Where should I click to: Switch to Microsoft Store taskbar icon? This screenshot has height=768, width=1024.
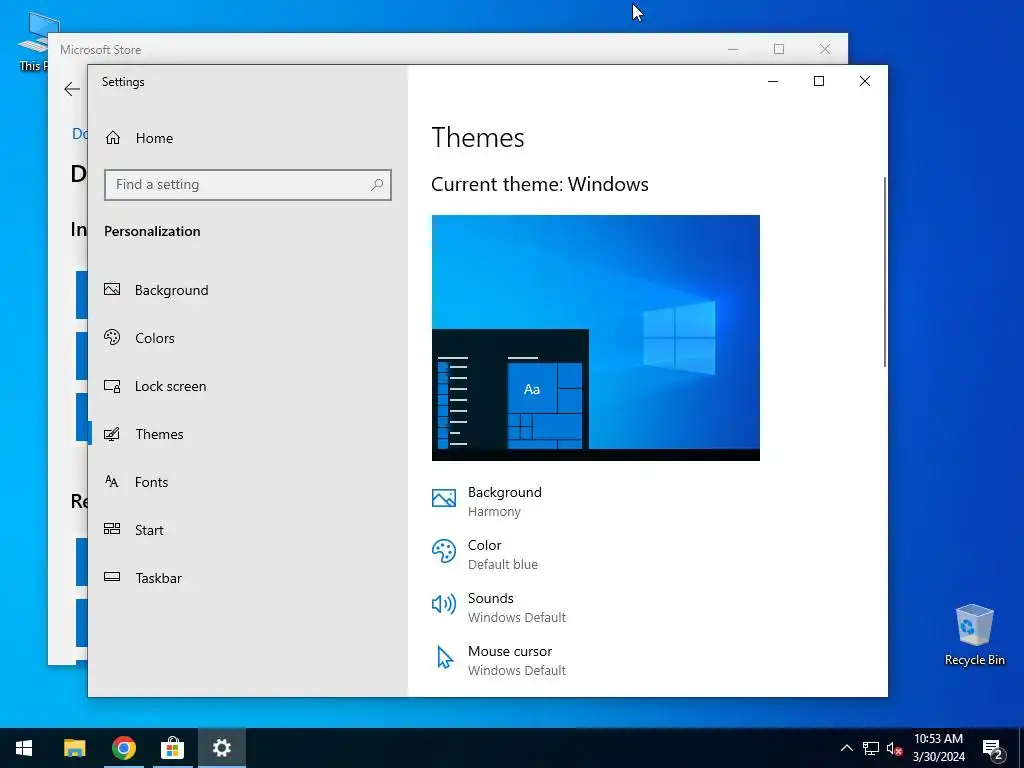pos(172,748)
